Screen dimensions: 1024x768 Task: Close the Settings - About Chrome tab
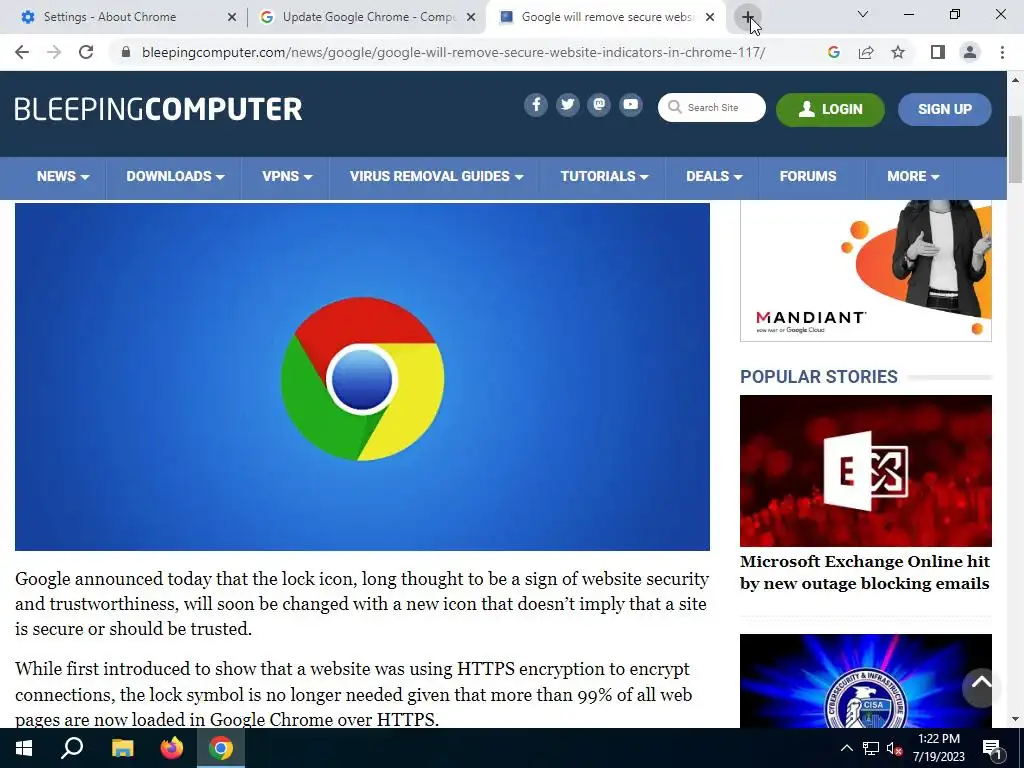tap(232, 18)
